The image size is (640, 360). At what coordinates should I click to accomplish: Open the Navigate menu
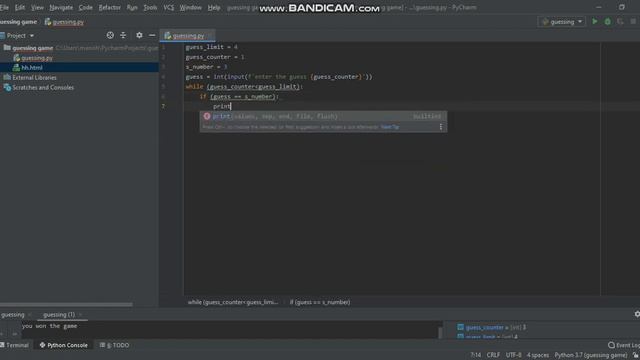point(61,7)
